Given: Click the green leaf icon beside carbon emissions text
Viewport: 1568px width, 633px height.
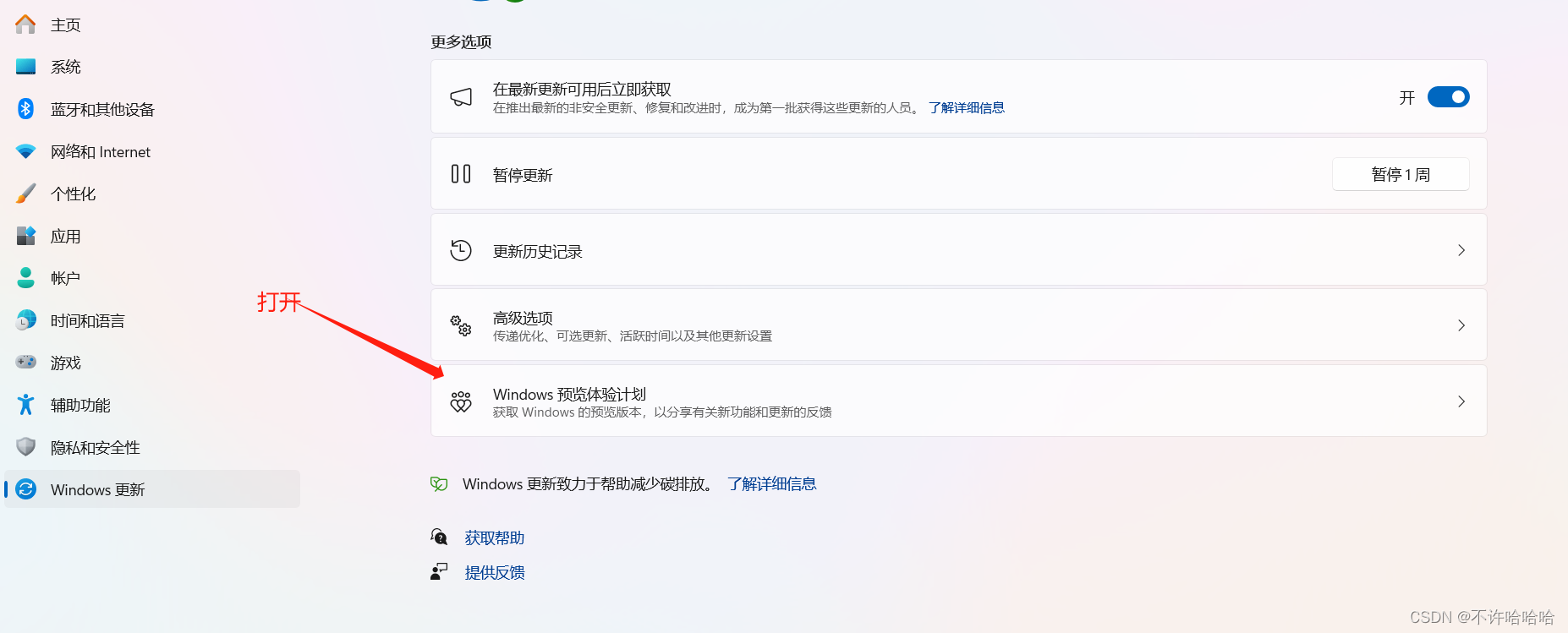Looking at the screenshot, I should tap(439, 483).
